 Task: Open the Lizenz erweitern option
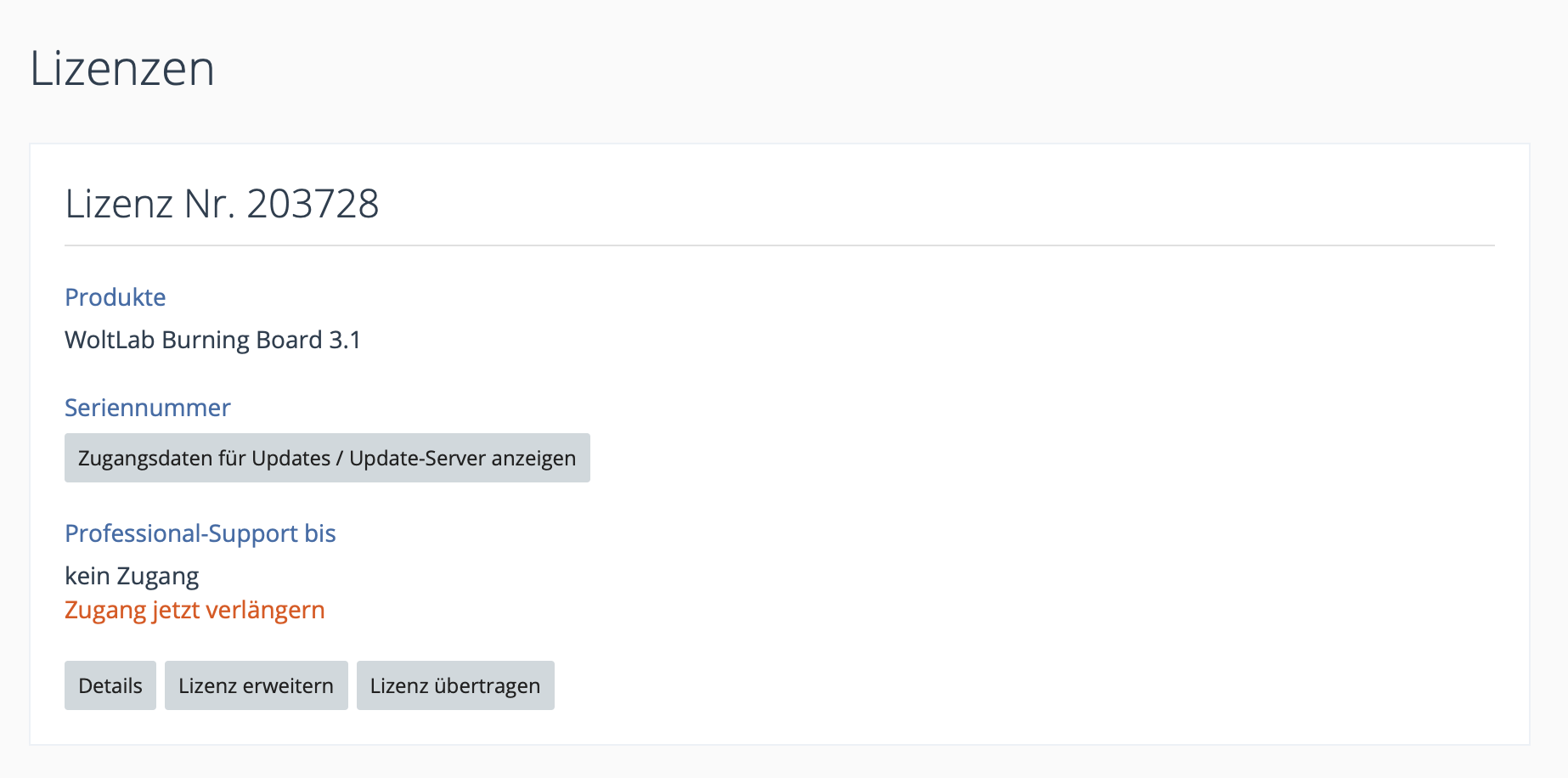click(256, 685)
